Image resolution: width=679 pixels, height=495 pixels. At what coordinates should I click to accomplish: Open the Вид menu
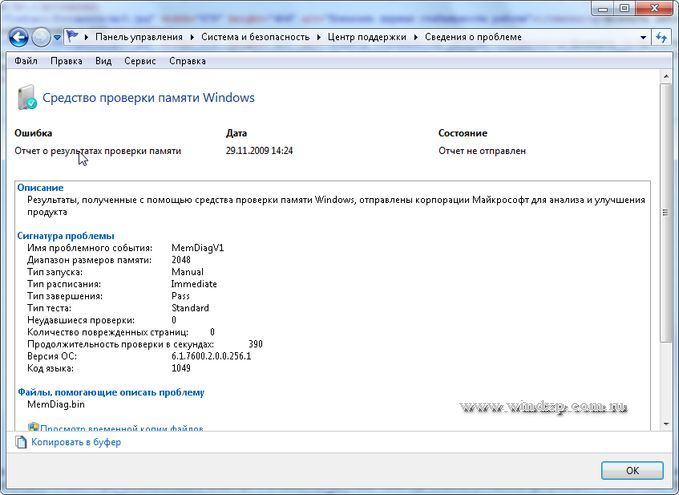click(x=103, y=61)
